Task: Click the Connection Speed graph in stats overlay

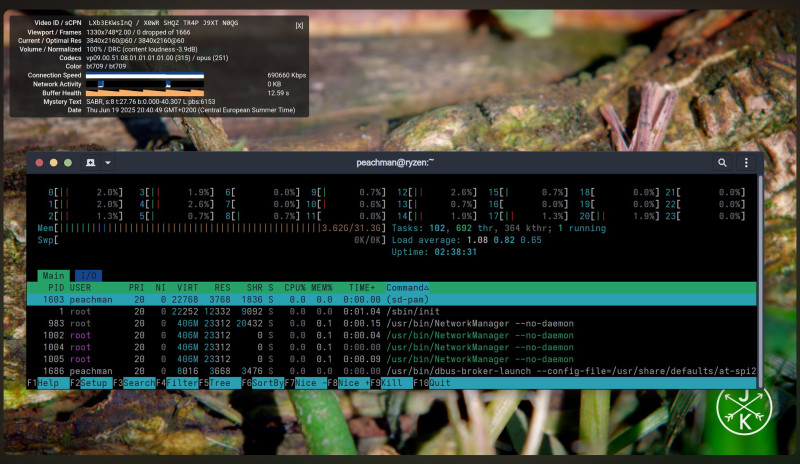Action: click(x=145, y=76)
